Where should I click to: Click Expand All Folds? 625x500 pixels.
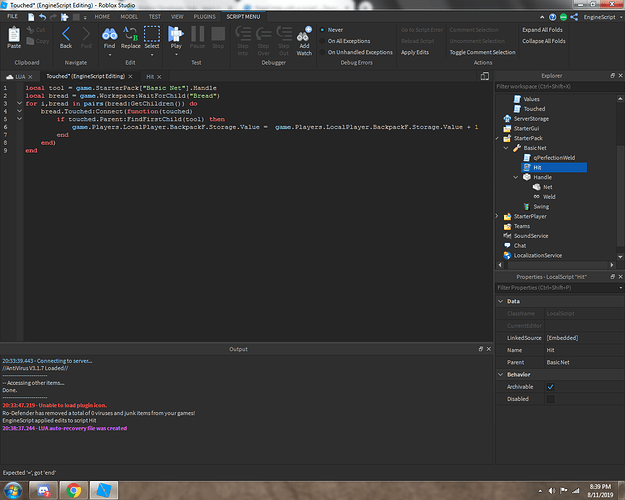tap(542, 30)
